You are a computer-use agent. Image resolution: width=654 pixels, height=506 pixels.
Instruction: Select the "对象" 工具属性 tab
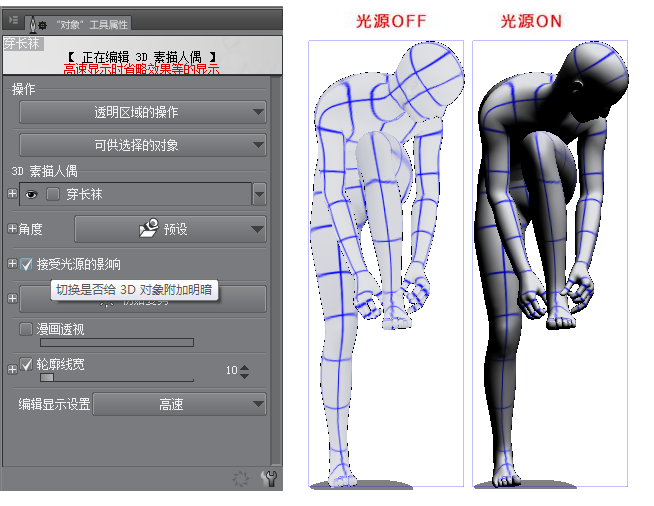(78, 24)
